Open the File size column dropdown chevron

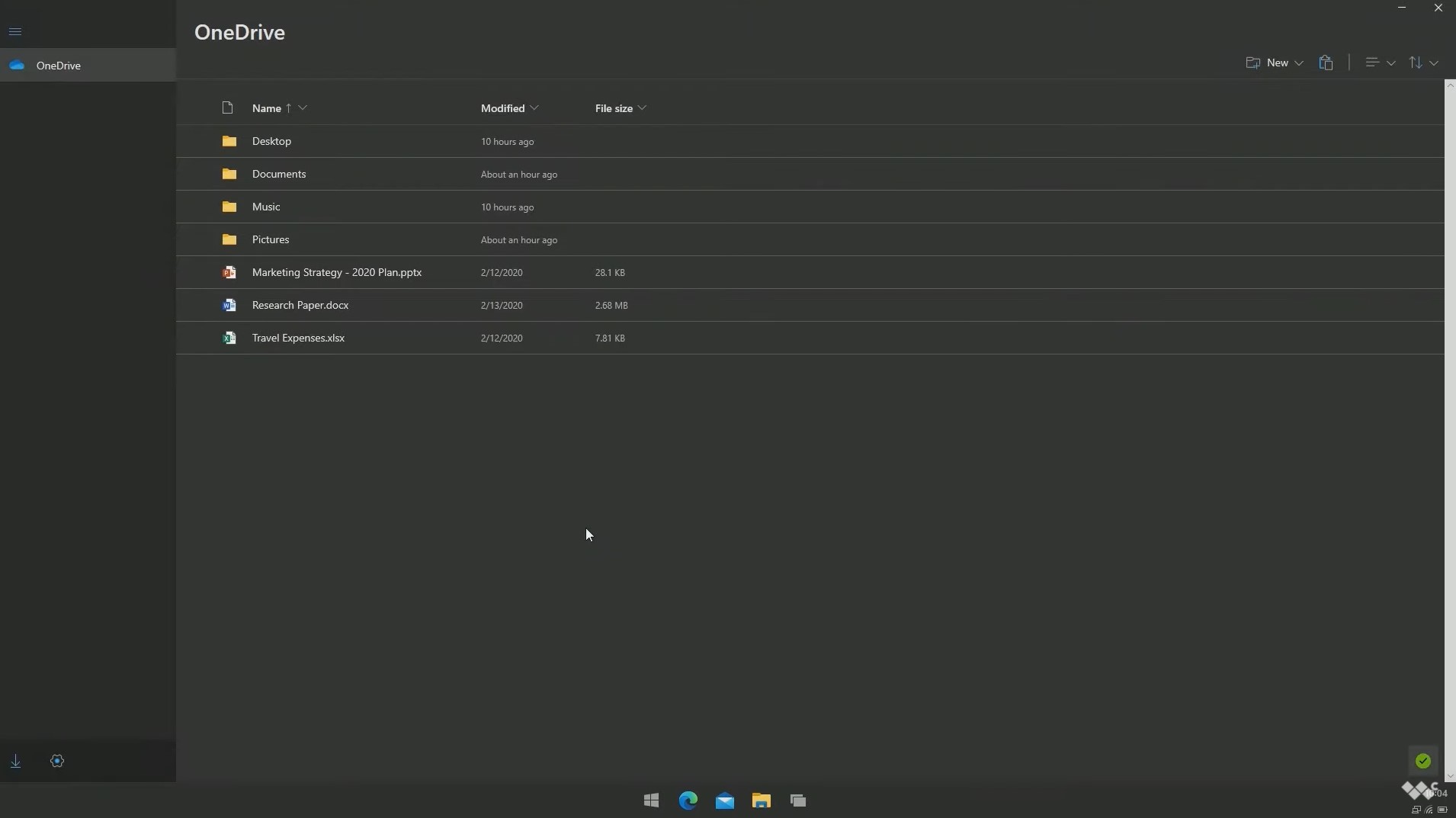[x=642, y=107]
